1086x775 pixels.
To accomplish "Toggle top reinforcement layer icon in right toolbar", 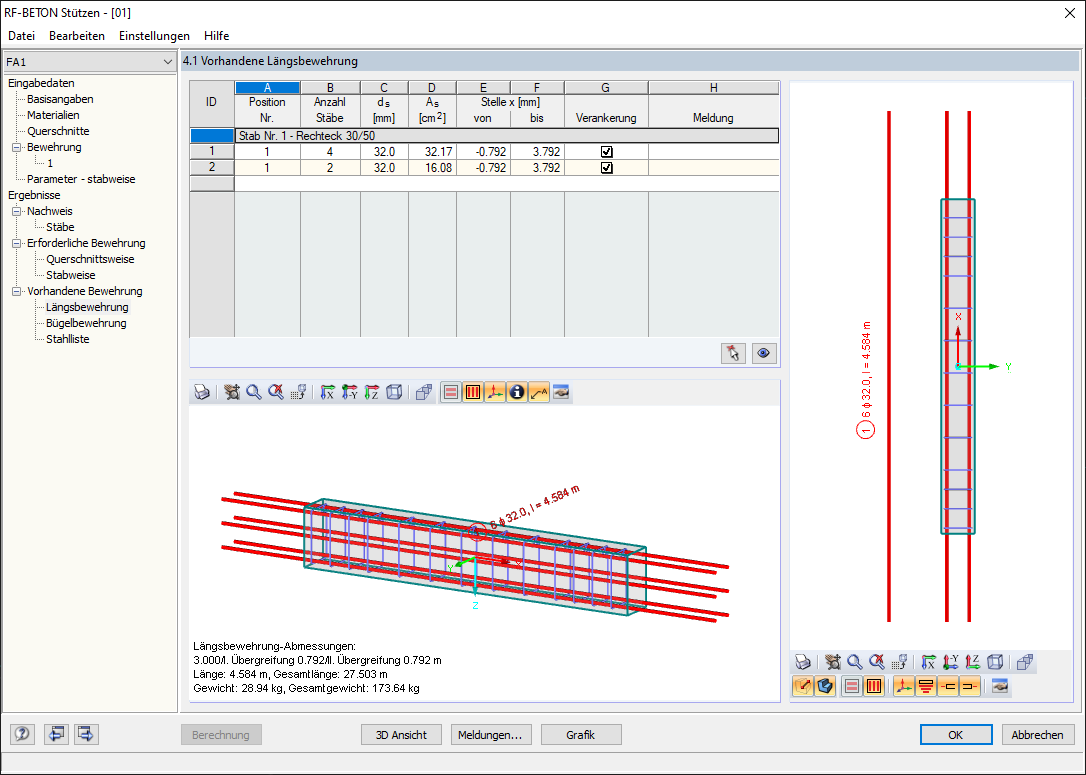I will (925, 686).
